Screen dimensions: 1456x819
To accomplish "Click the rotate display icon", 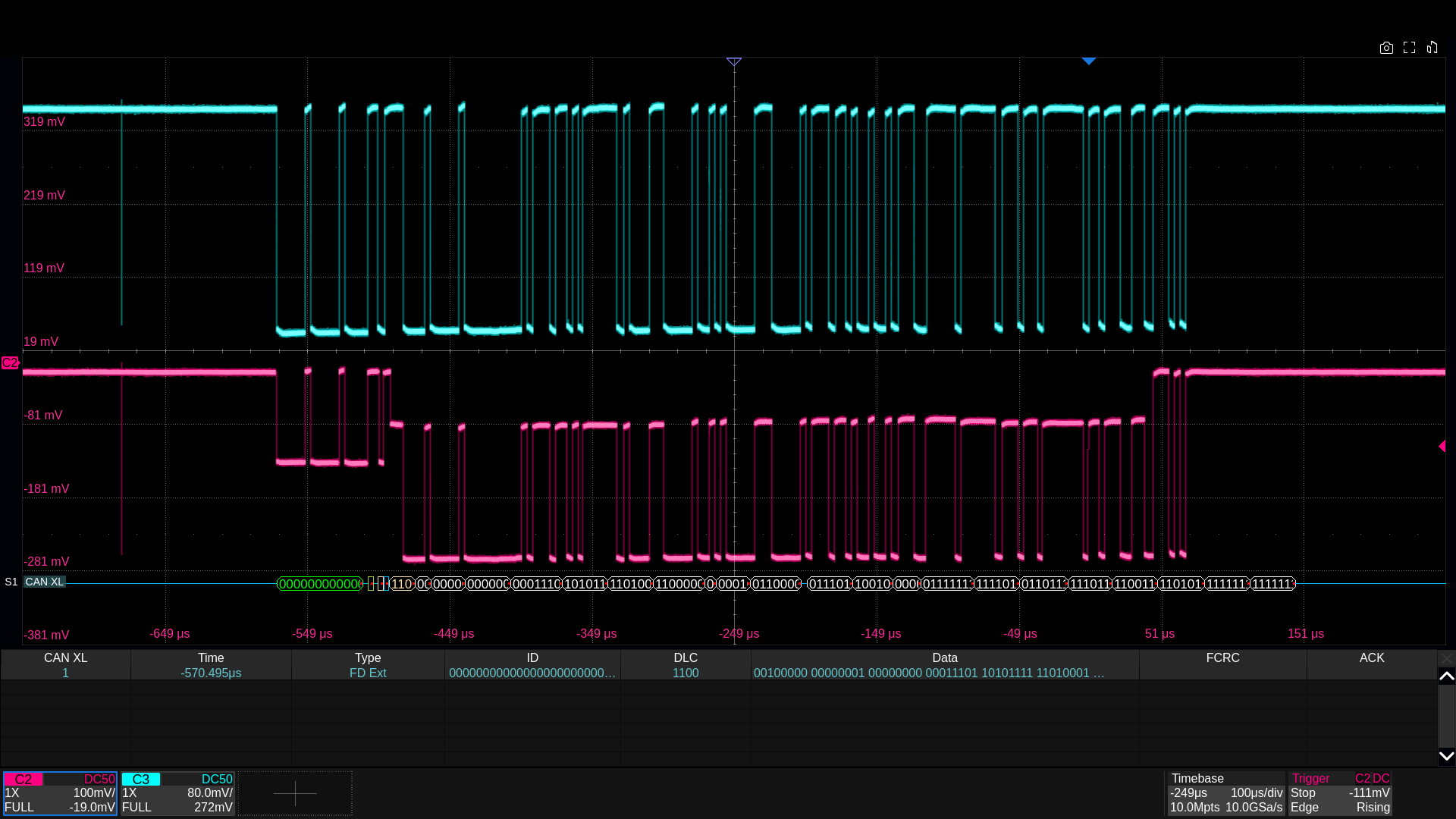I will (1432, 48).
